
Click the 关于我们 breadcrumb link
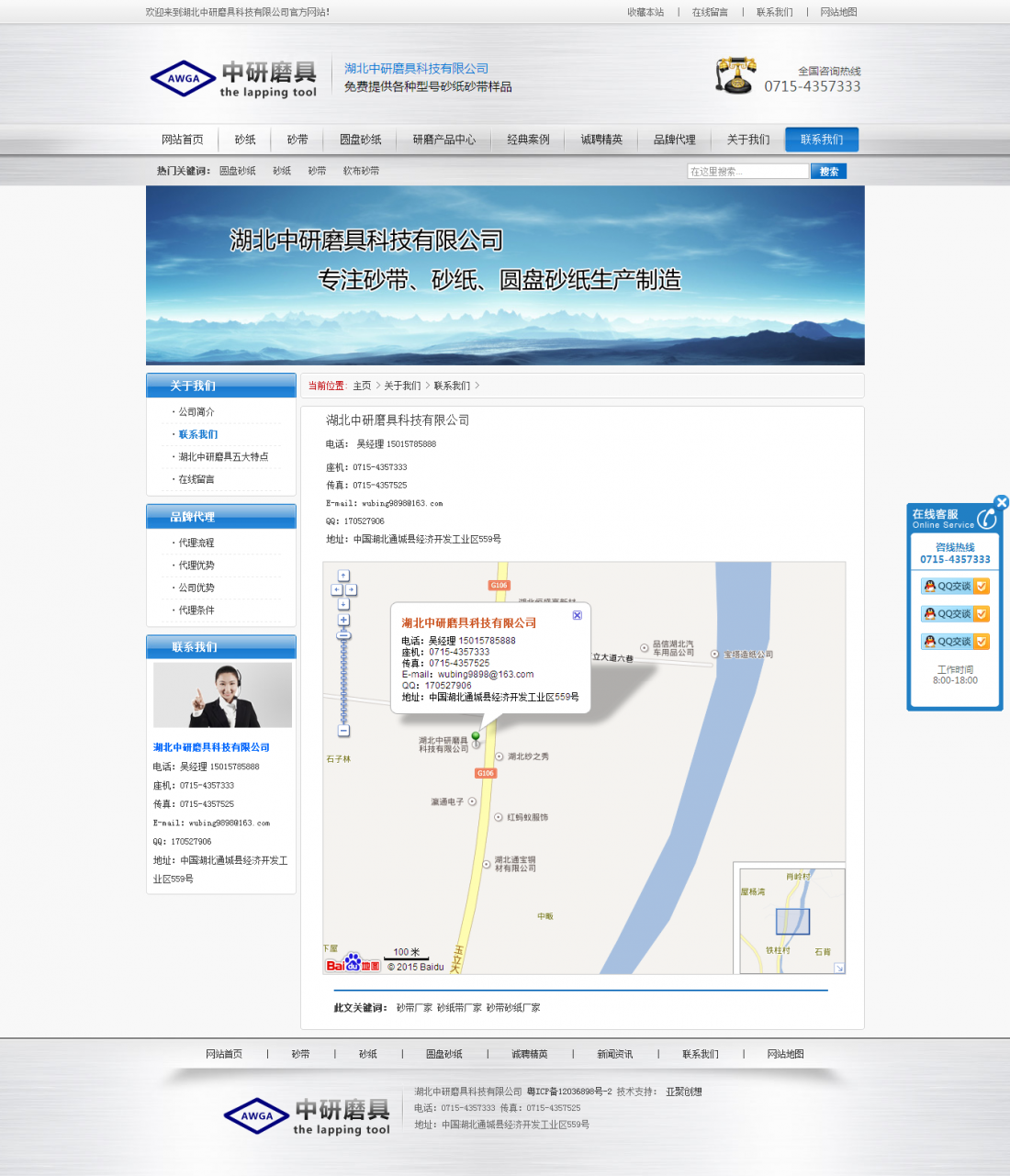(x=402, y=386)
